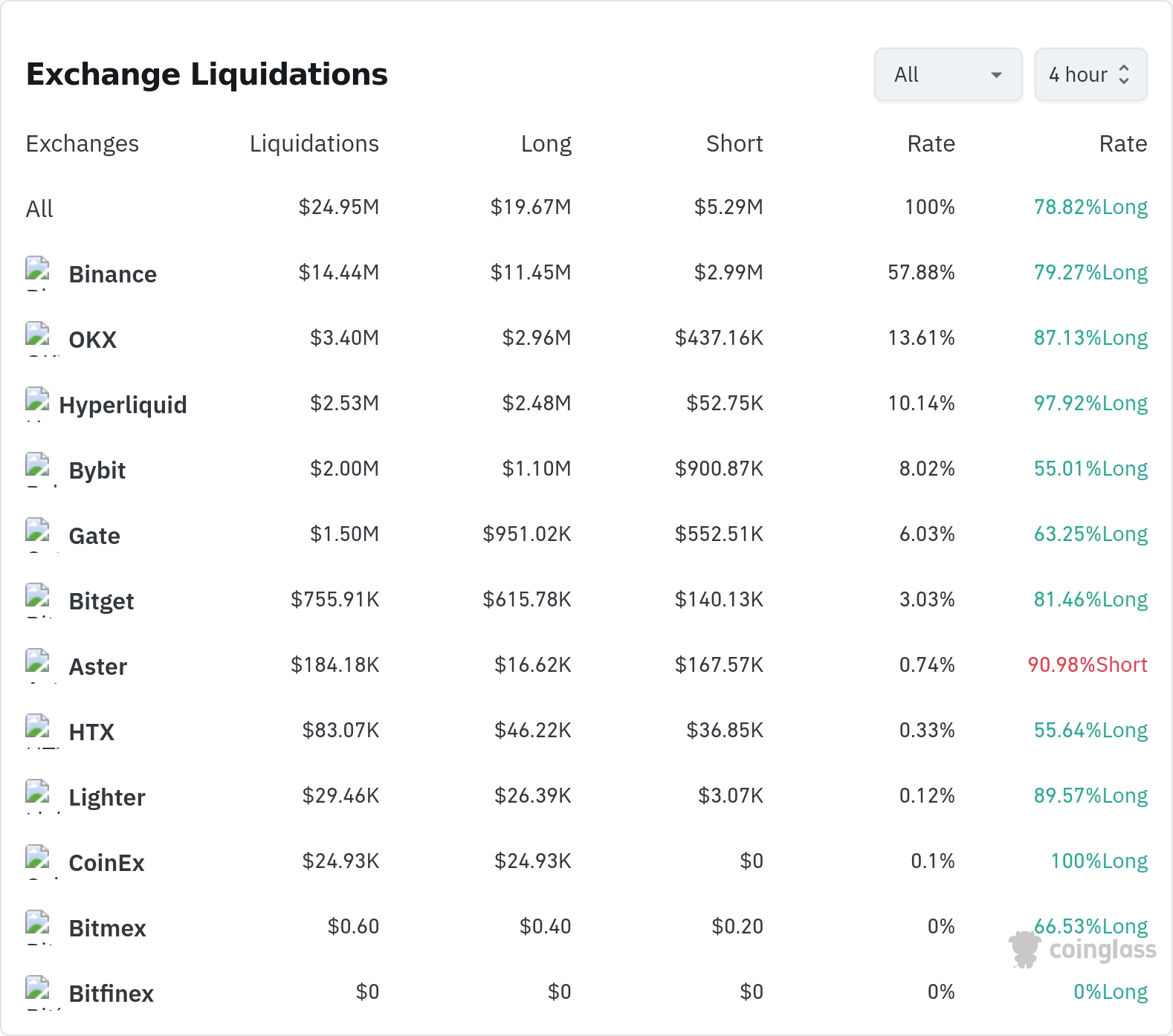Click the OKX exchange logo icon
This screenshot has height=1036, width=1173.
pyautogui.click(x=37, y=338)
